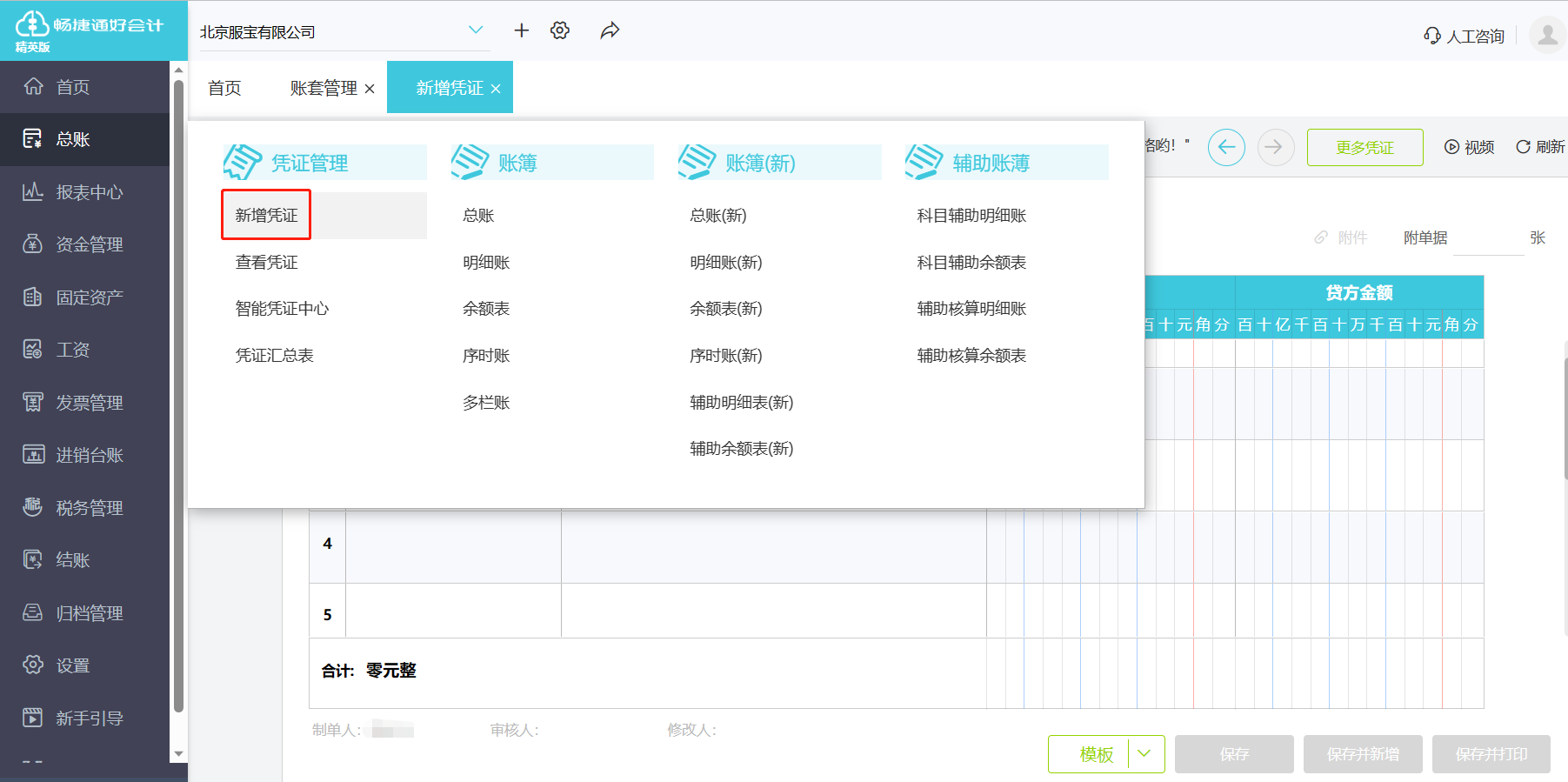This screenshot has width=1568, height=782.
Task: Open 辅助核算明细账 menu entry
Action: tap(971, 309)
